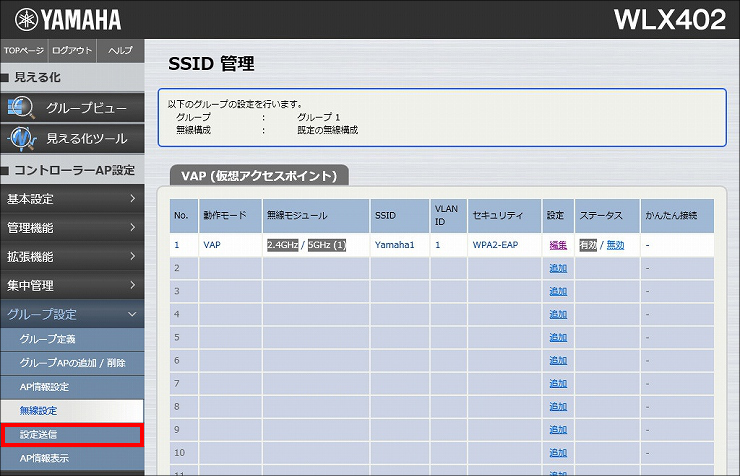Click 無効 link in row 1 status
The image size is (740, 476).
coord(615,245)
